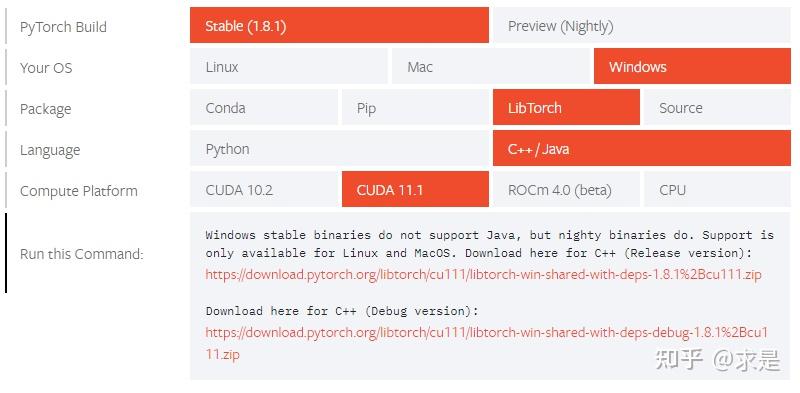
Task: Click the Run this Command label
Action: click(82, 254)
